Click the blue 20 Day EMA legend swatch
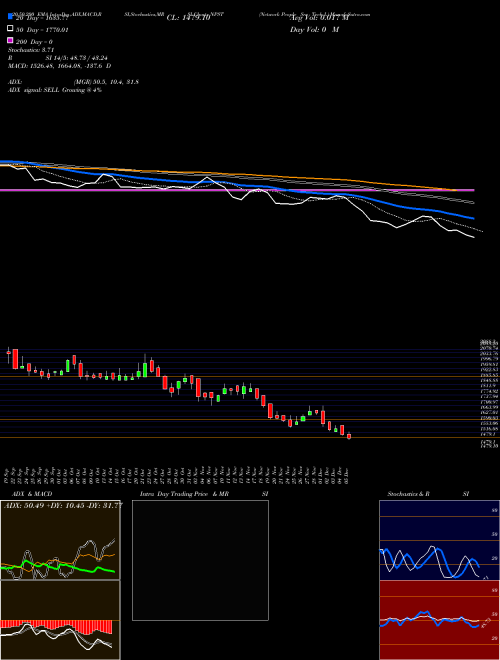The width and height of the screenshot is (500, 660). tap(11, 16)
